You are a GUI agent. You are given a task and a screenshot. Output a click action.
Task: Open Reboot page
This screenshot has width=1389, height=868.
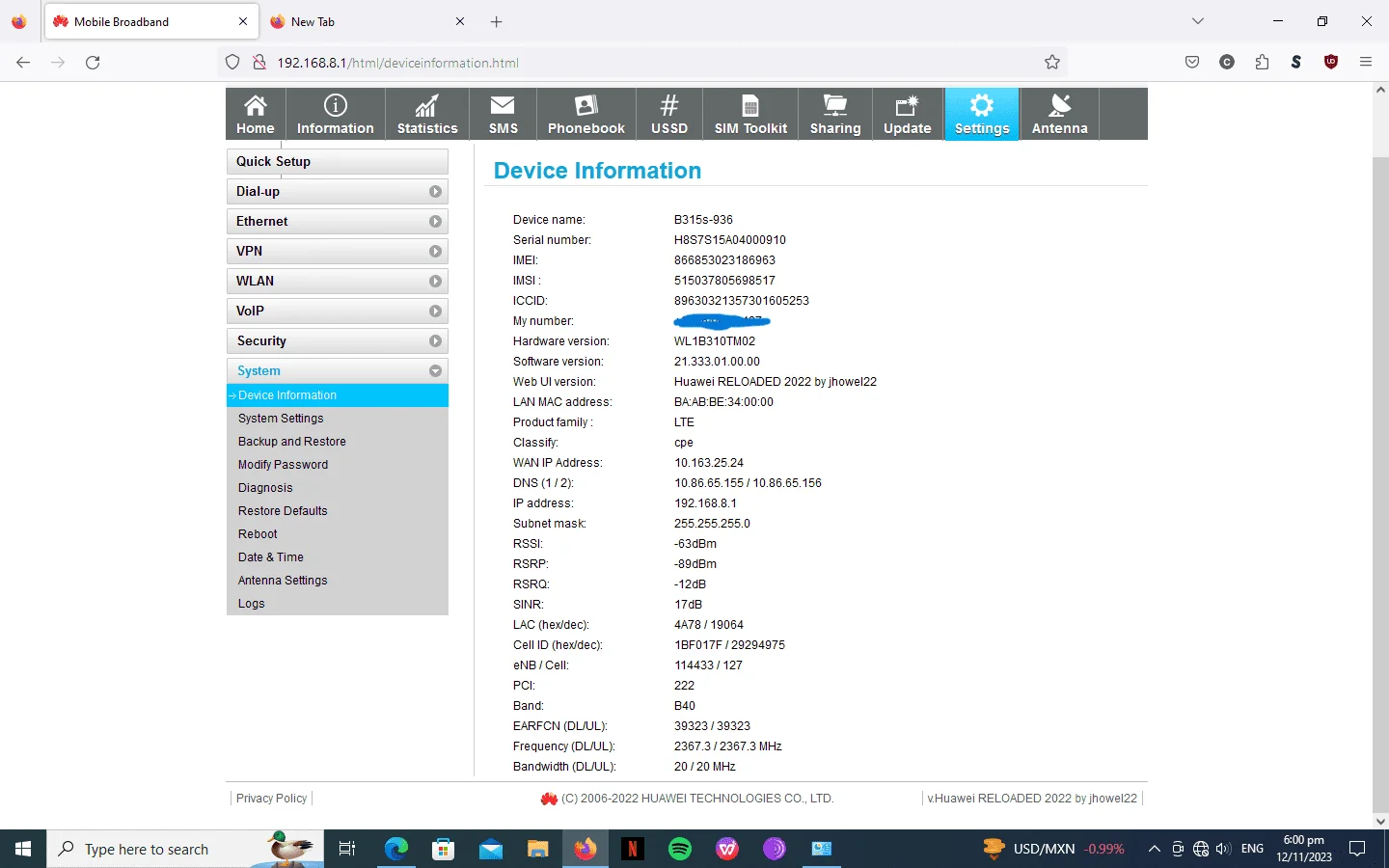[x=258, y=534]
